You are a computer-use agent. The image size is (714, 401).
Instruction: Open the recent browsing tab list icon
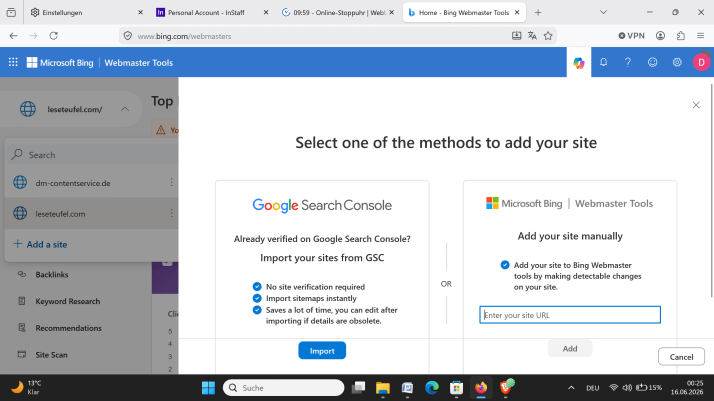coord(11,12)
